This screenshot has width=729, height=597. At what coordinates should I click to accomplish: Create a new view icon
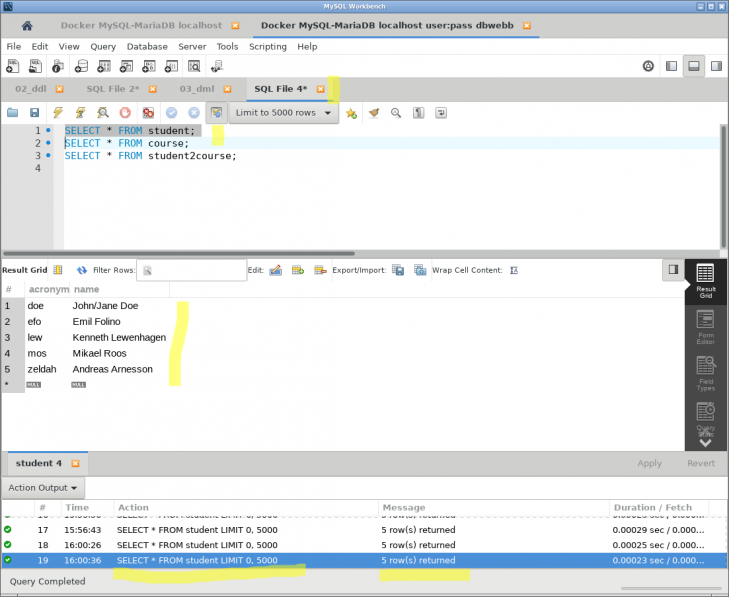[x=126, y=66]
